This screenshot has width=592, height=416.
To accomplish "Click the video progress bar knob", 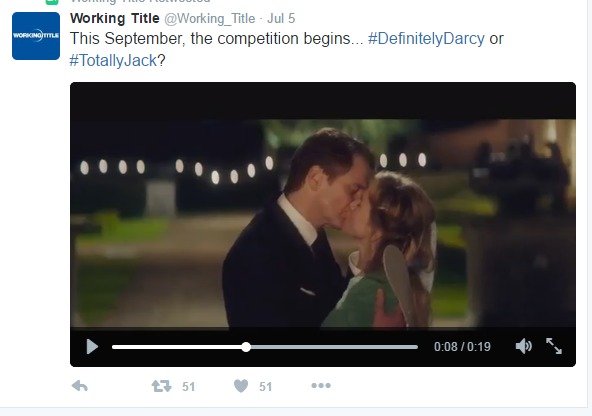I will [x=246, y=347].
